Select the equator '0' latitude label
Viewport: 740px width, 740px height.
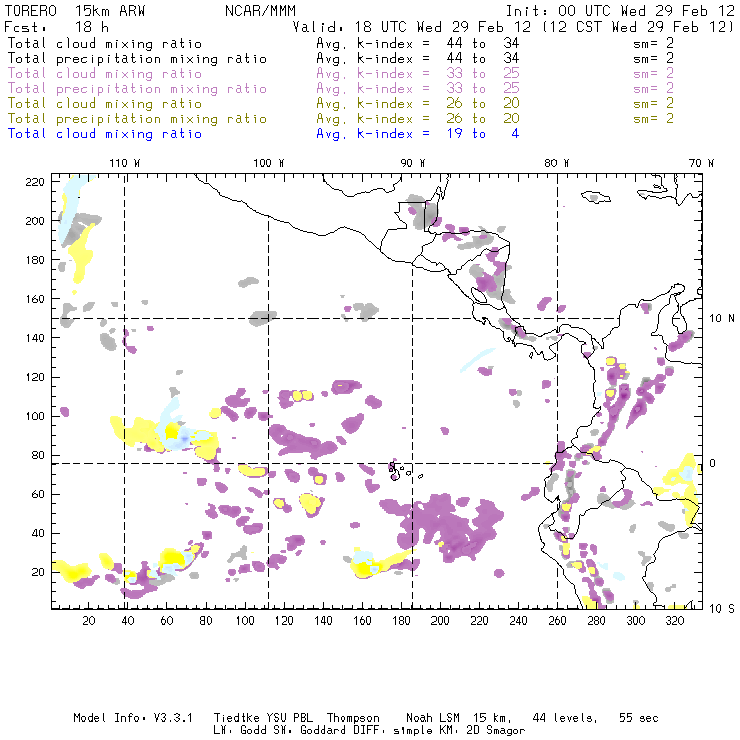pos(713,463)
